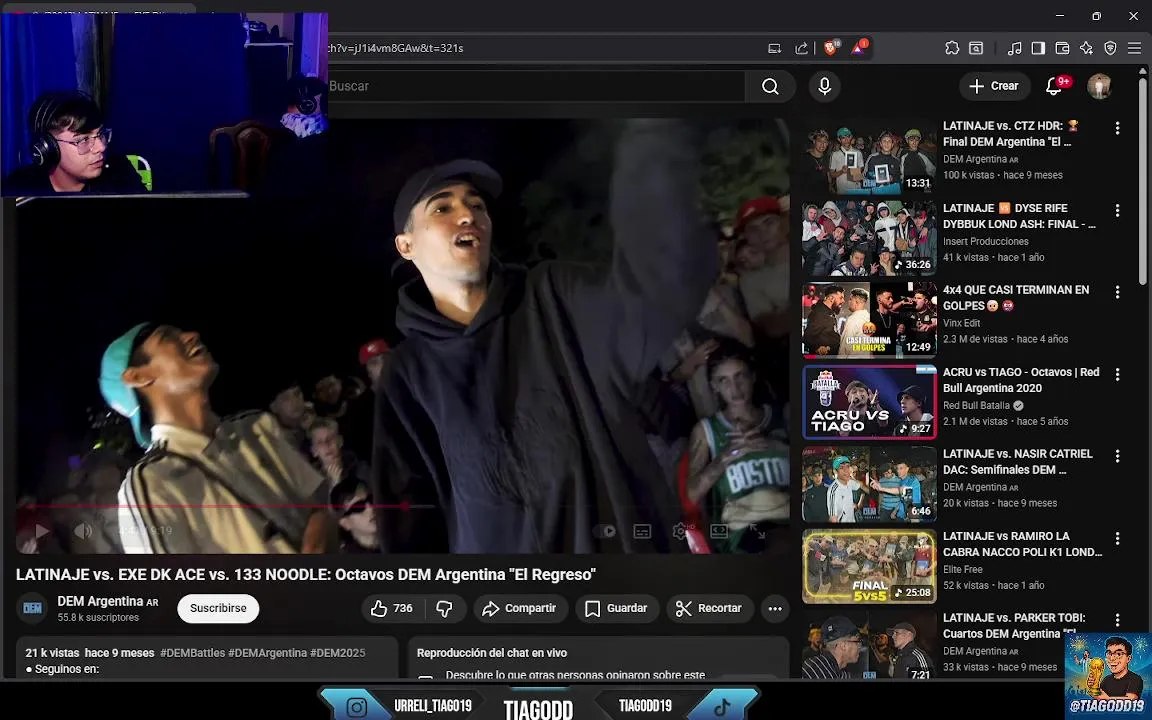Click the share page icon in address bar
This screenshot has width=1152, height=720.
point(802,48)
